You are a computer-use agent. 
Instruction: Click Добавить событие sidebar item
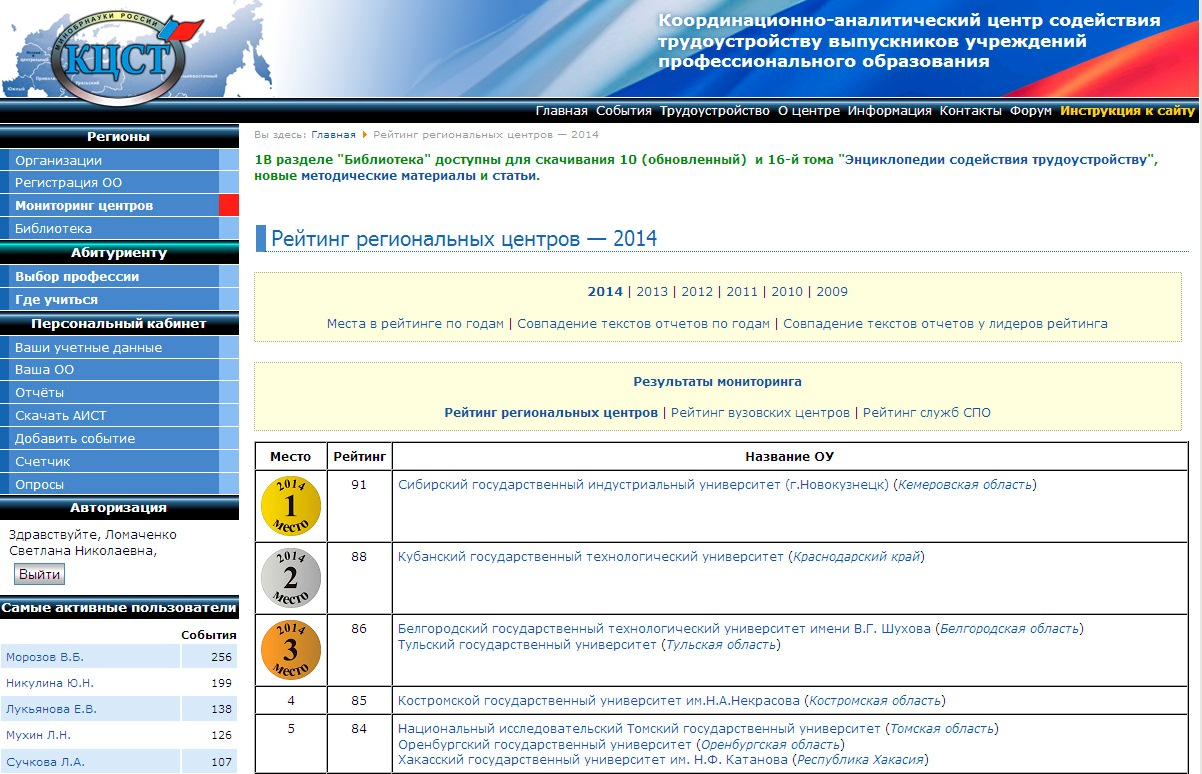120,439
